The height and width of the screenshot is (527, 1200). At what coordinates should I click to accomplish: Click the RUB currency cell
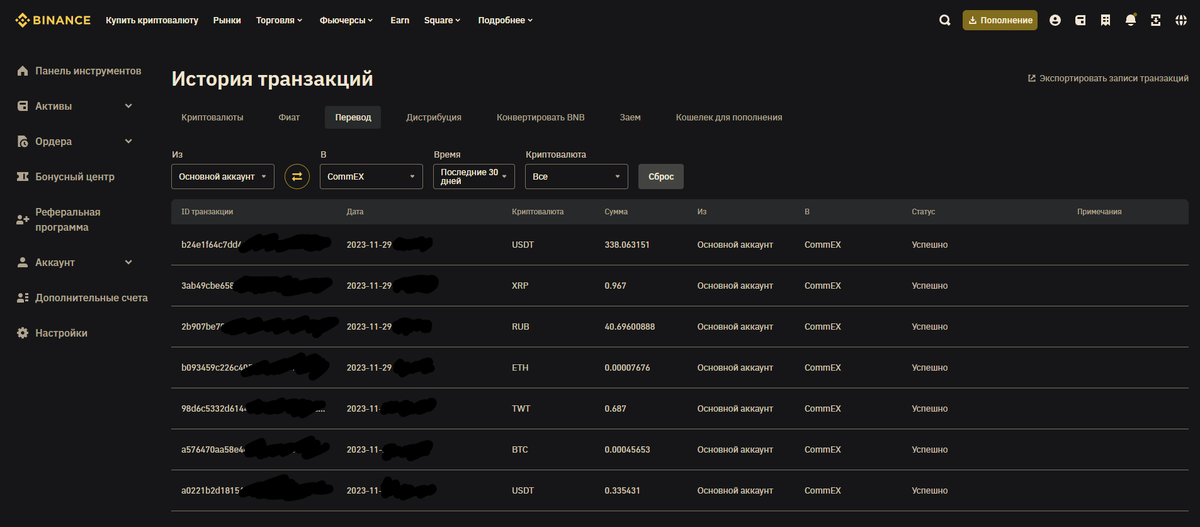(x=520, y=326)
